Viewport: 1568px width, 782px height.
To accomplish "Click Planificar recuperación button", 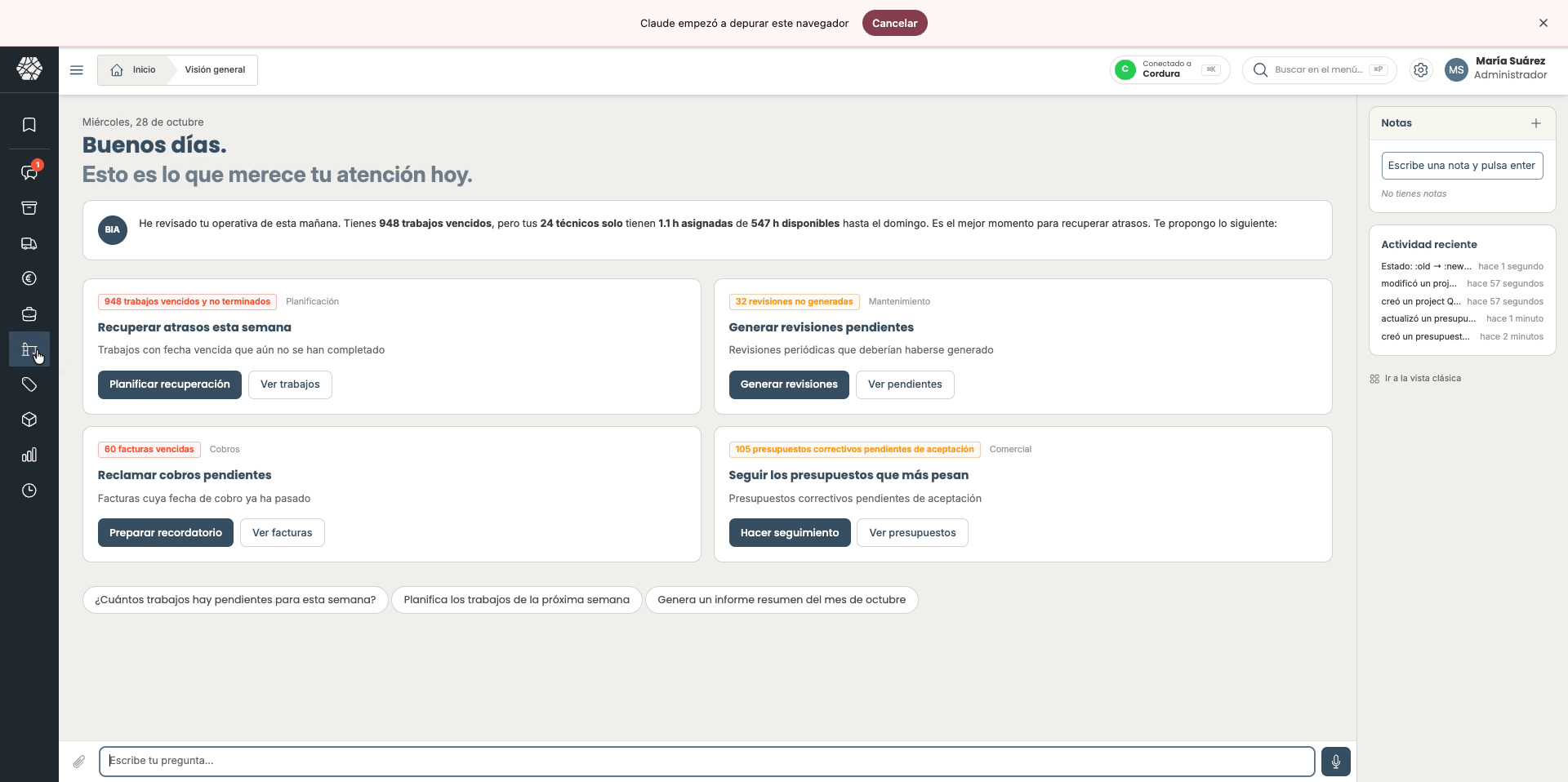I will (x=170, y=384).
